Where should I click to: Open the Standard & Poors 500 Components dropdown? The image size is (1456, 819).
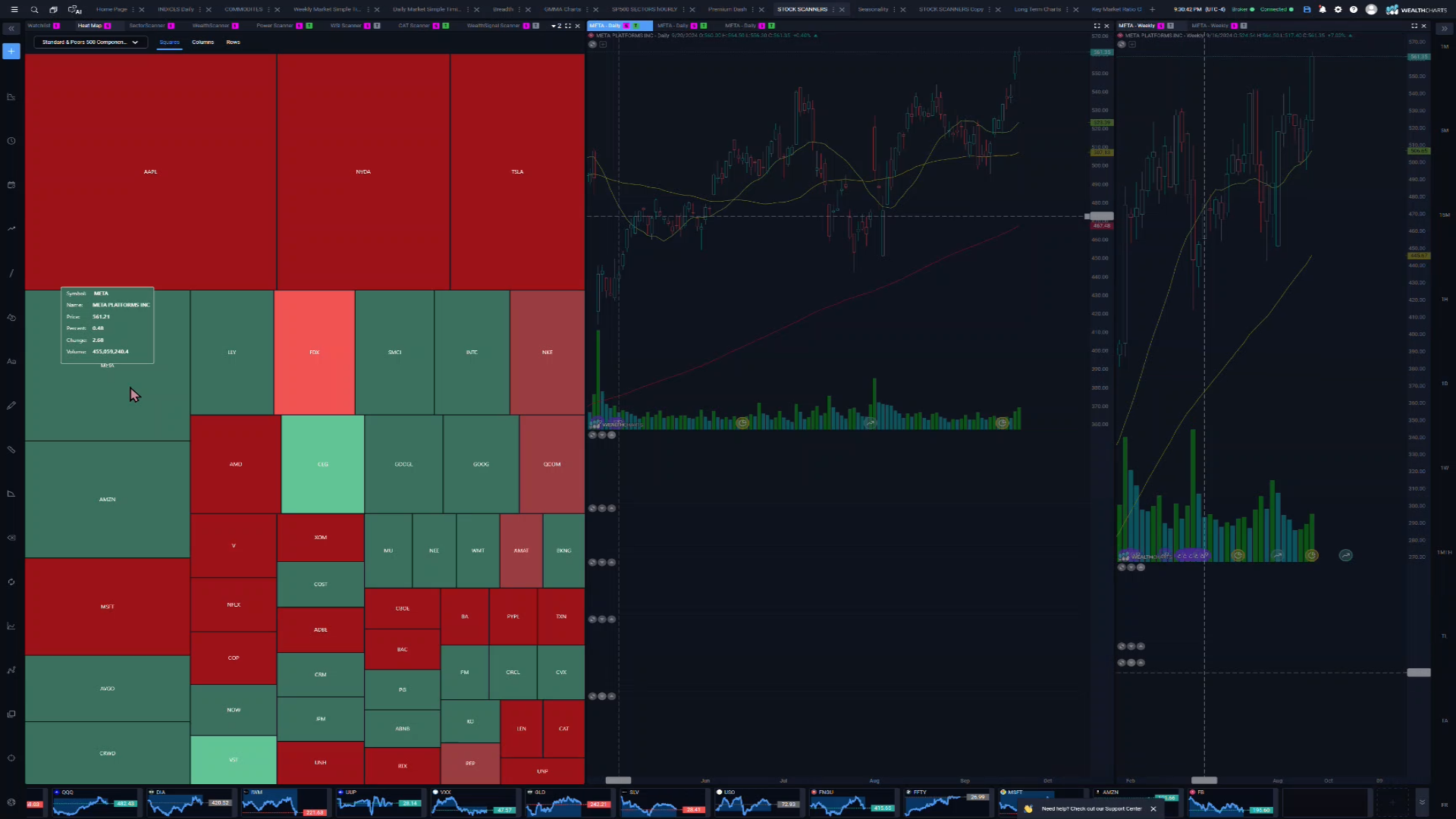(x=90, y=42)
